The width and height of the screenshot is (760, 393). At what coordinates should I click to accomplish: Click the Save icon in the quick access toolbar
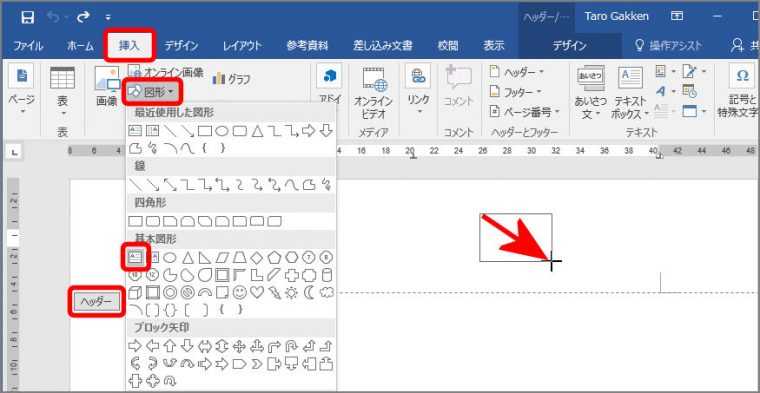(28, 18)
